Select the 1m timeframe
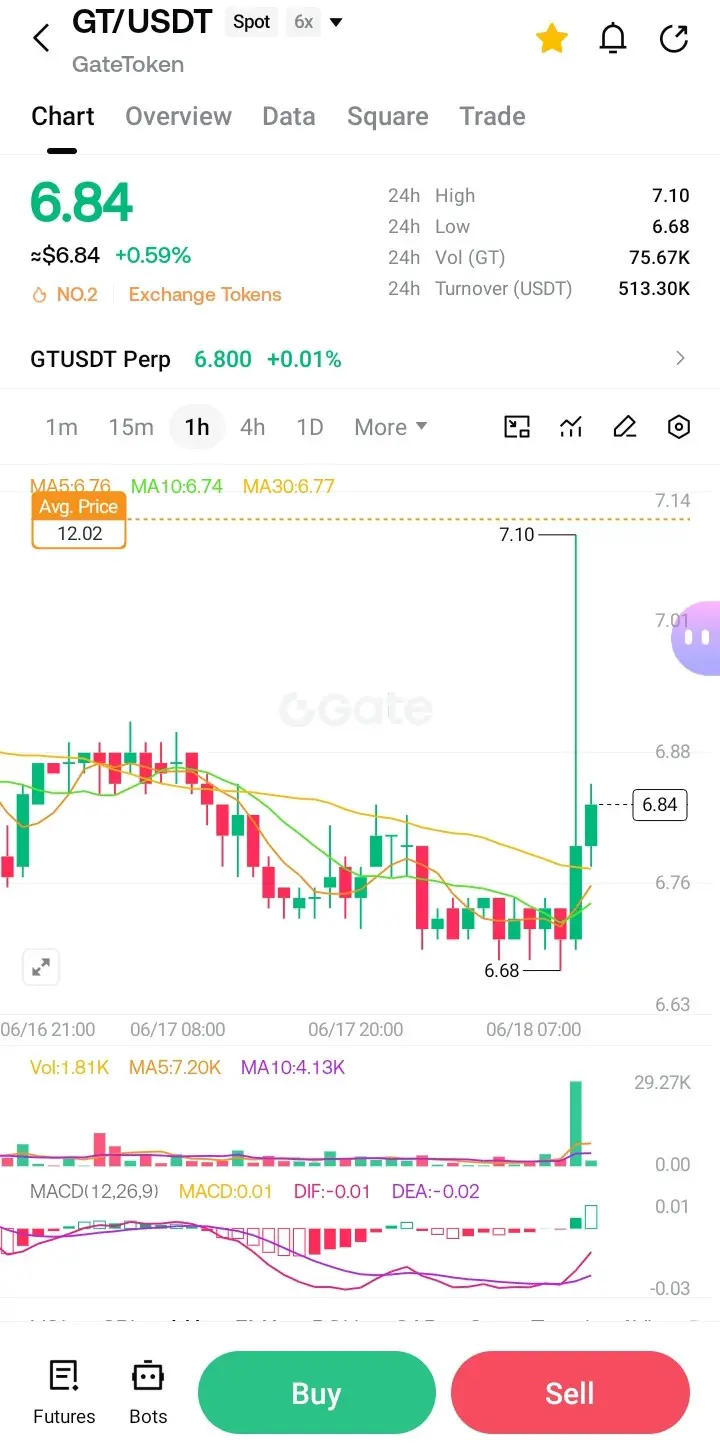The width and height of the screenshot is (720, 1450). 61,428
